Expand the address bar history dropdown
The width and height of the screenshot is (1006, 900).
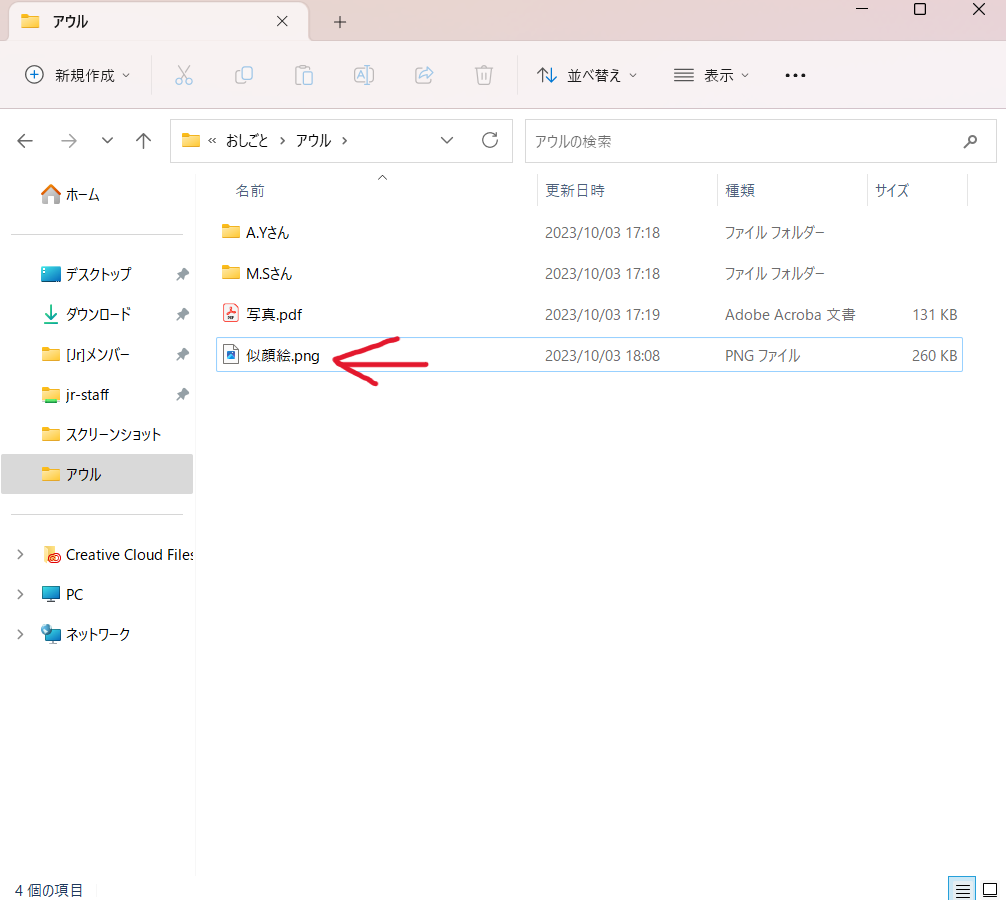click(447, 141)
